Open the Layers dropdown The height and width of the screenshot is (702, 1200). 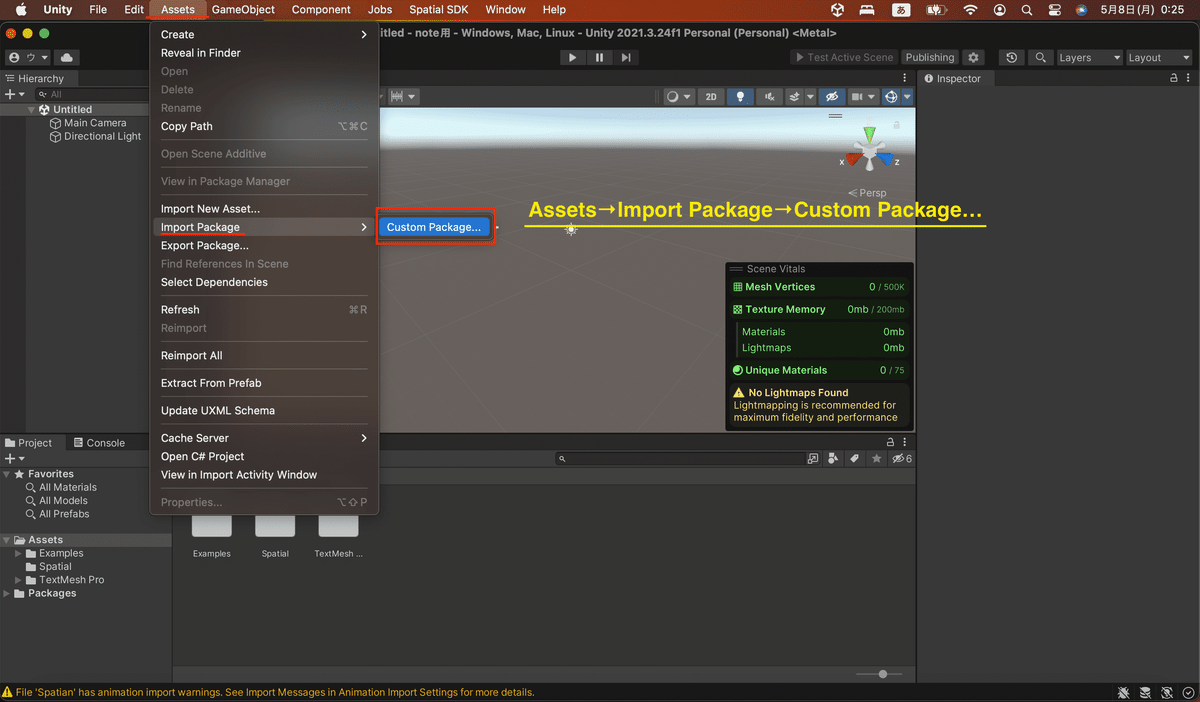pos(1090,58)
